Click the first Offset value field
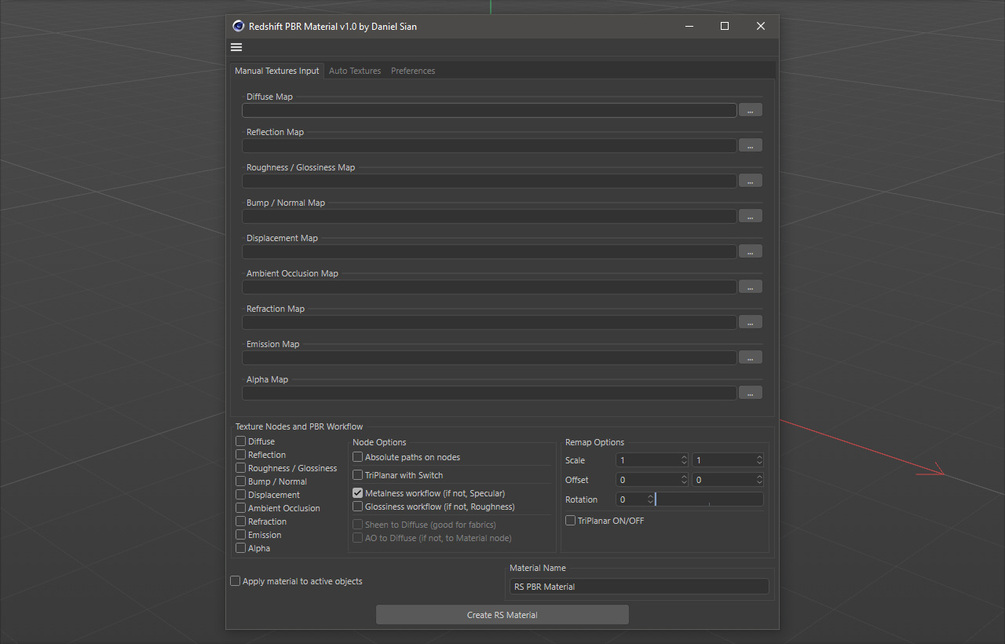1005x644 pixels. (647, 479)
